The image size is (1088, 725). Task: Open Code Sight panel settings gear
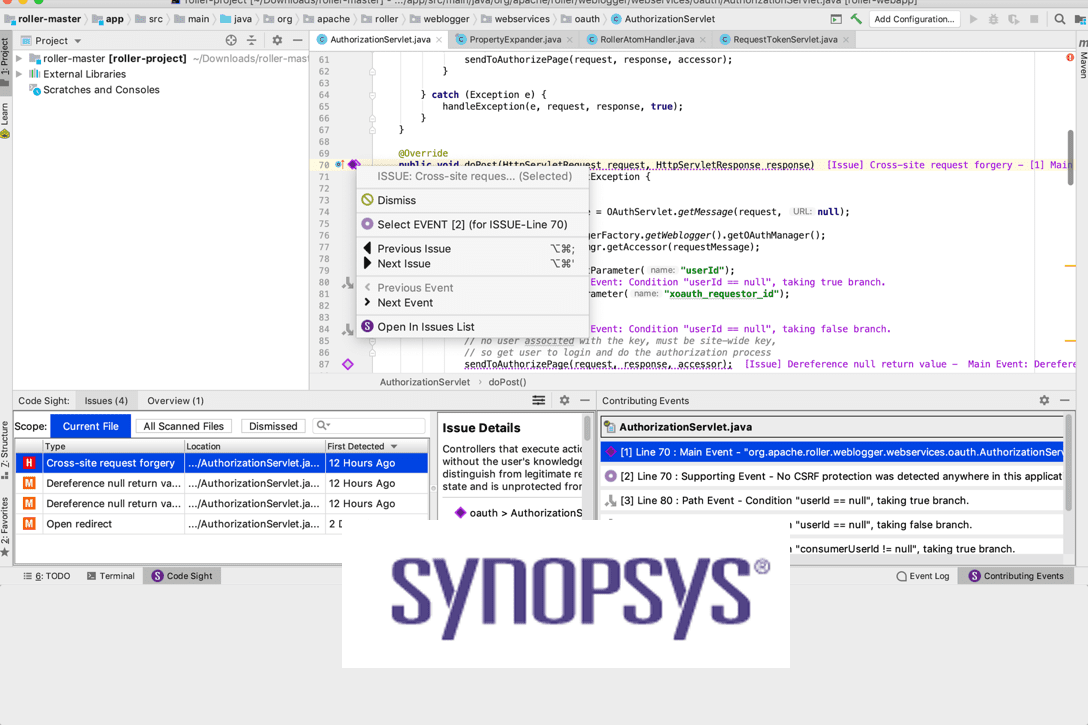coord(564,400)
